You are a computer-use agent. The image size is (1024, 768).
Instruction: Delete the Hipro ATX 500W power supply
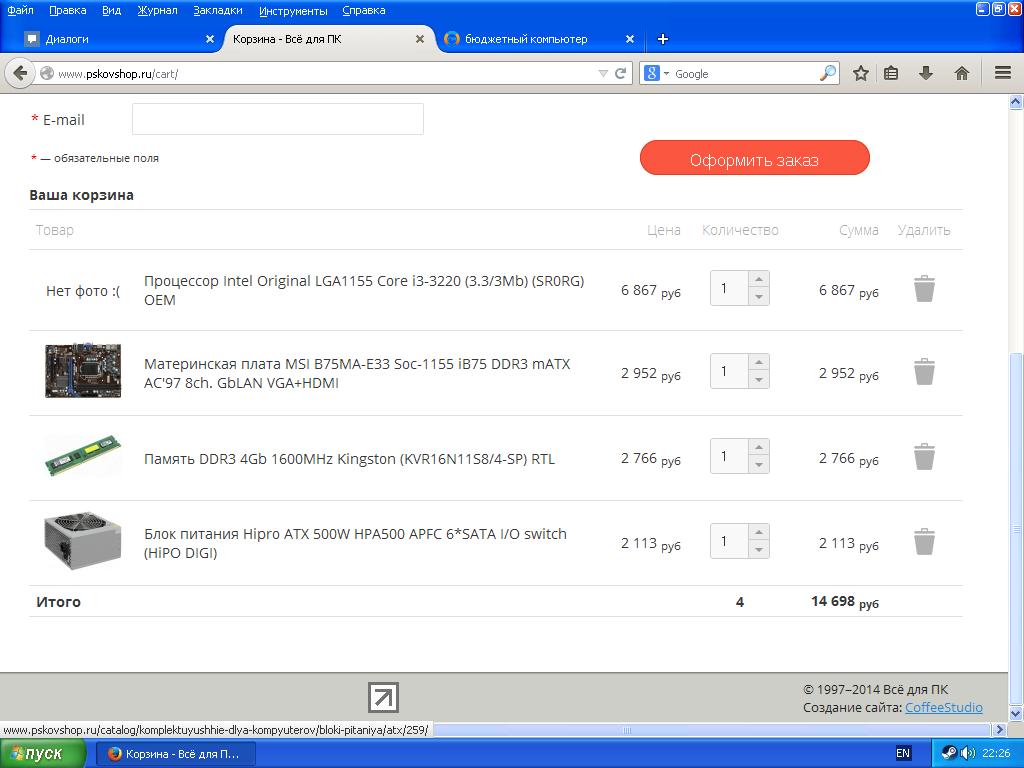click(x=924, y=541)
